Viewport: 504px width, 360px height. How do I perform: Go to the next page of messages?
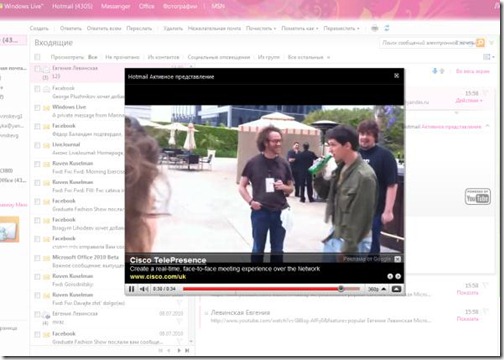[x=179, y=350]
